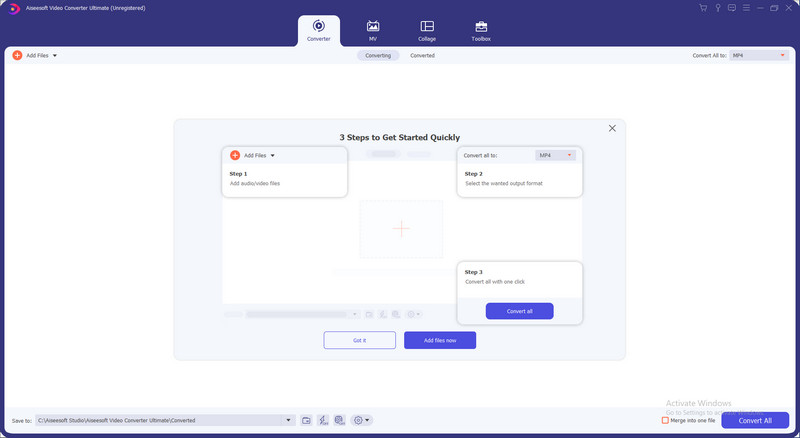Click the central plus add file area
The height and width of the screenshot is (438, 800).
tap(401, 229)
